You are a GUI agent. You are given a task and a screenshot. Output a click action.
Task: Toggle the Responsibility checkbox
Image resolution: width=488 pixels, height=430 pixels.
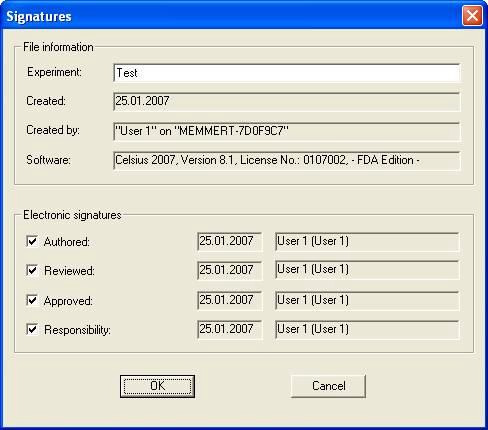tap(32, 329)
